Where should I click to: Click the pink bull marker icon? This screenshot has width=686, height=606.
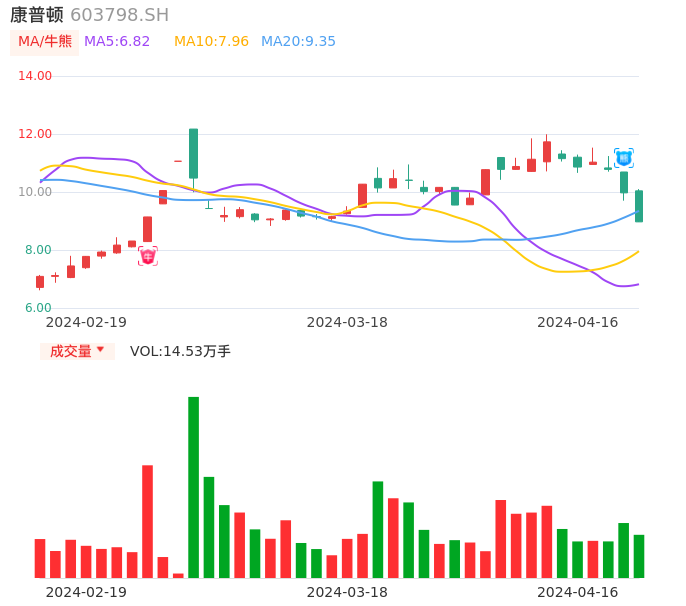[x=147, y=256]
